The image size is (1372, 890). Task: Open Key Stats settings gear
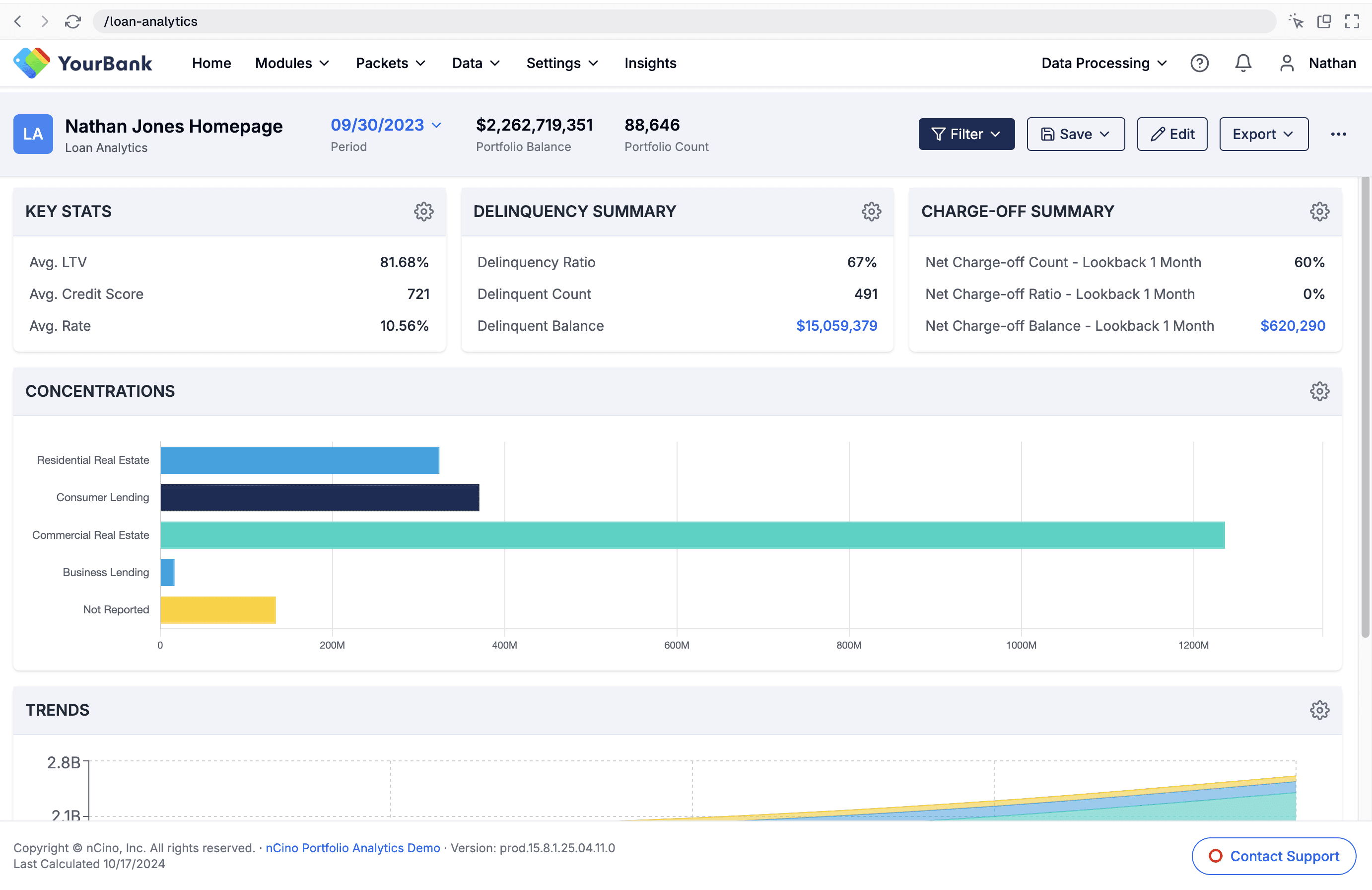[423, 212]
